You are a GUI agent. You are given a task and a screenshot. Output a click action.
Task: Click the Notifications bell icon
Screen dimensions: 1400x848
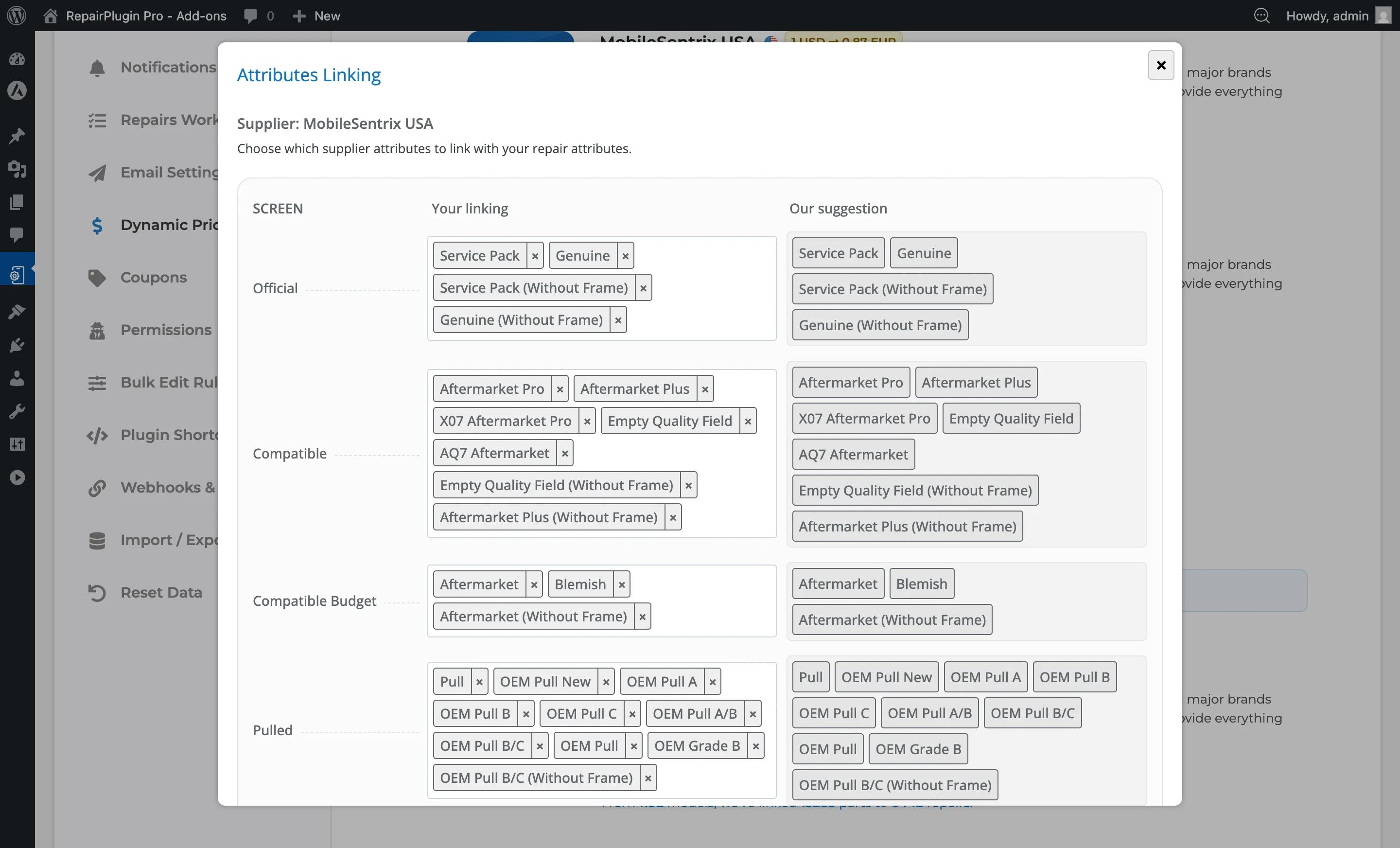coord(97,68)
